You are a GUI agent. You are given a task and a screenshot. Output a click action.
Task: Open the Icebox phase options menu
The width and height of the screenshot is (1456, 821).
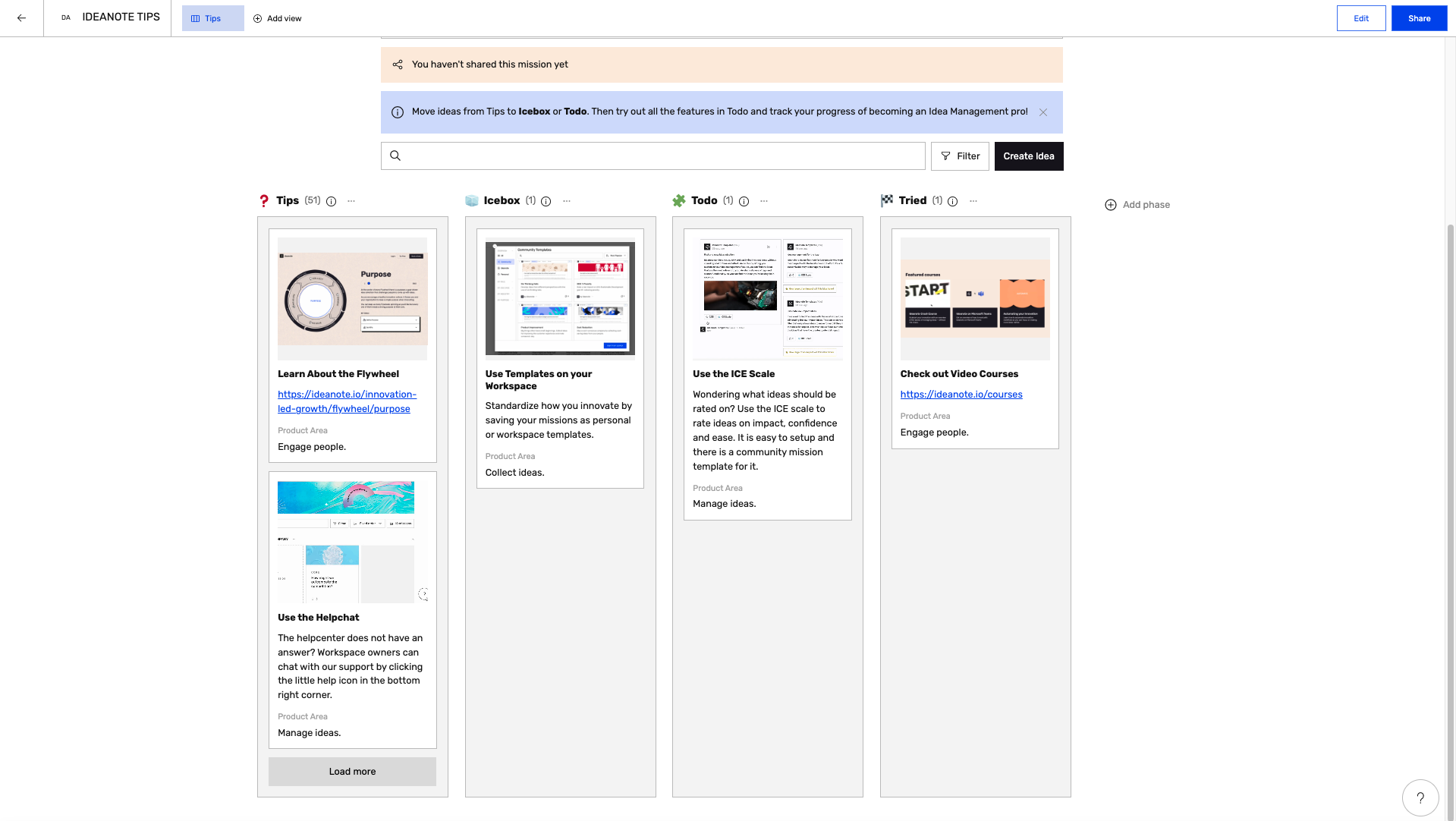point(567,200)
